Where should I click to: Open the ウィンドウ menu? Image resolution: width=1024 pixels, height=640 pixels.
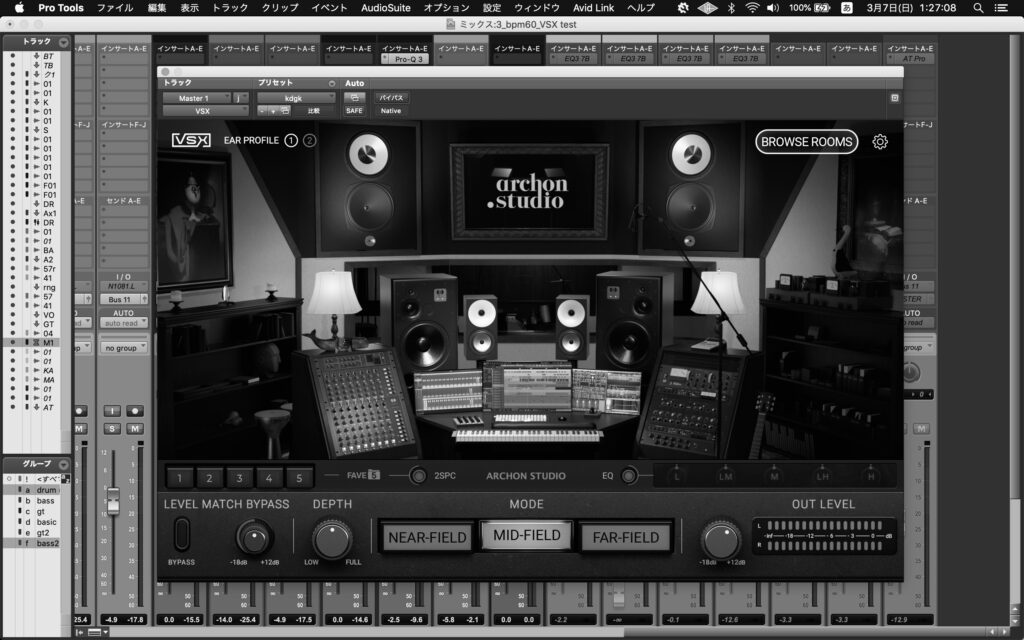(x=537, y=8)
